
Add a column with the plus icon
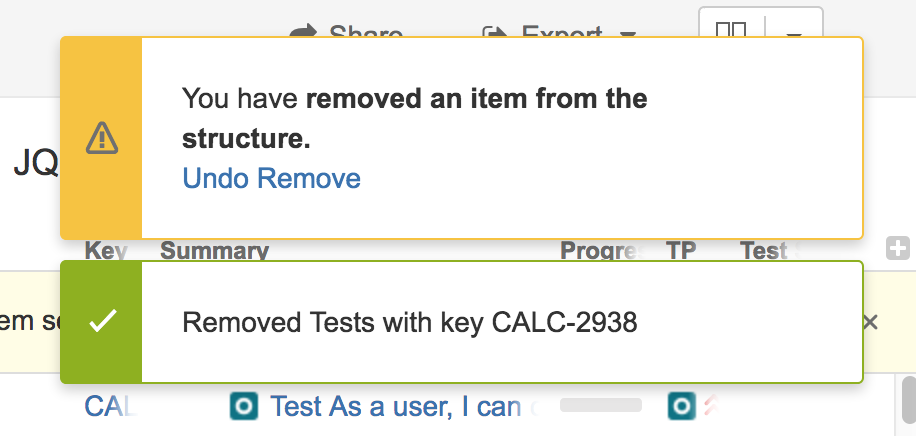pos(898,248)
